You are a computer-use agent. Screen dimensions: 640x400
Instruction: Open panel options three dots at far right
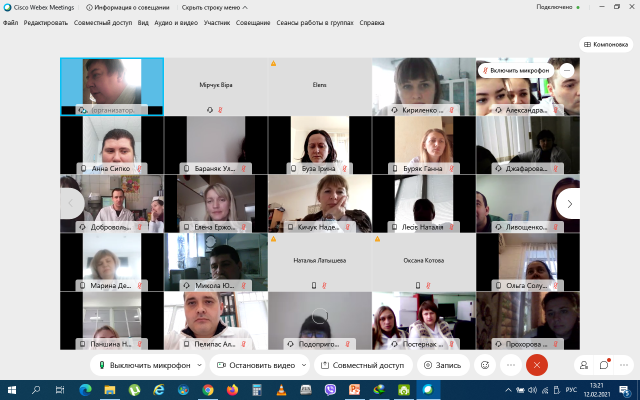(624, 365)
